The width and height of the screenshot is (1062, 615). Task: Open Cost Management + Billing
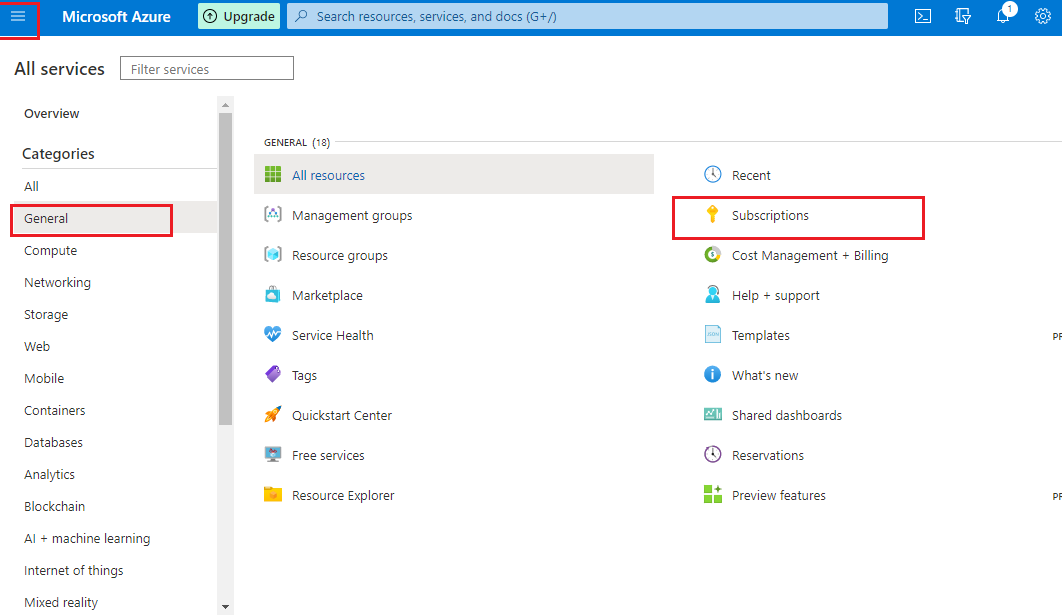pos(809,255)
